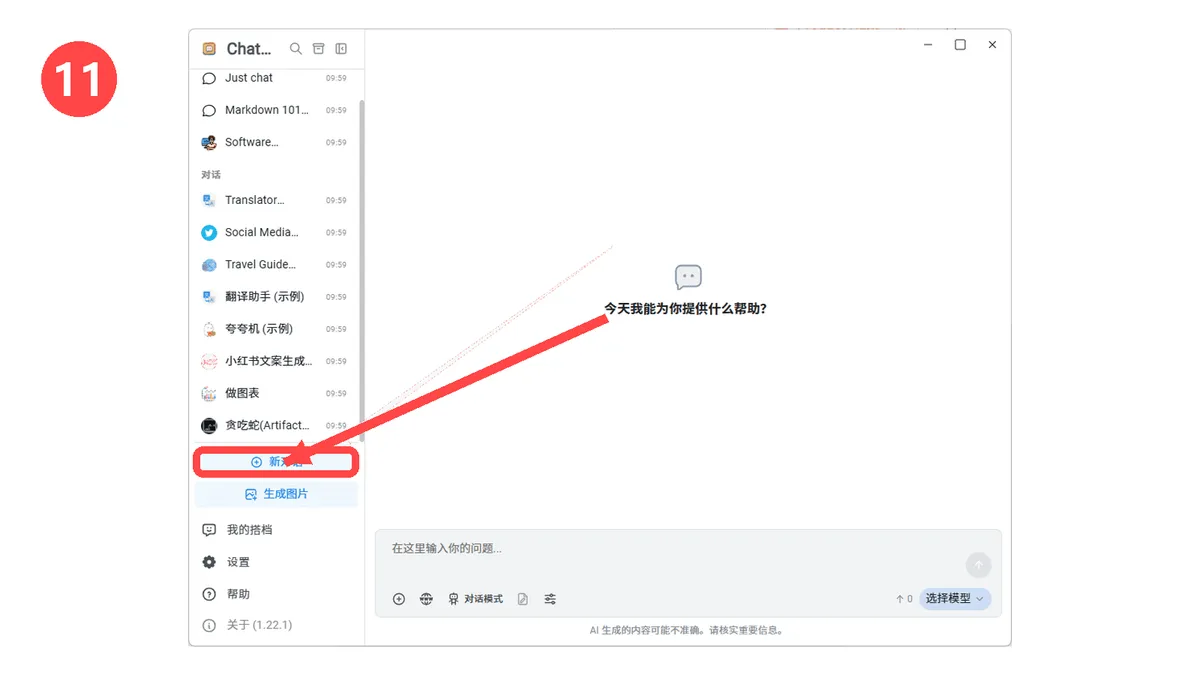Select the Translator conversation
Screen dimensions: 1200x675
[275, 200]
